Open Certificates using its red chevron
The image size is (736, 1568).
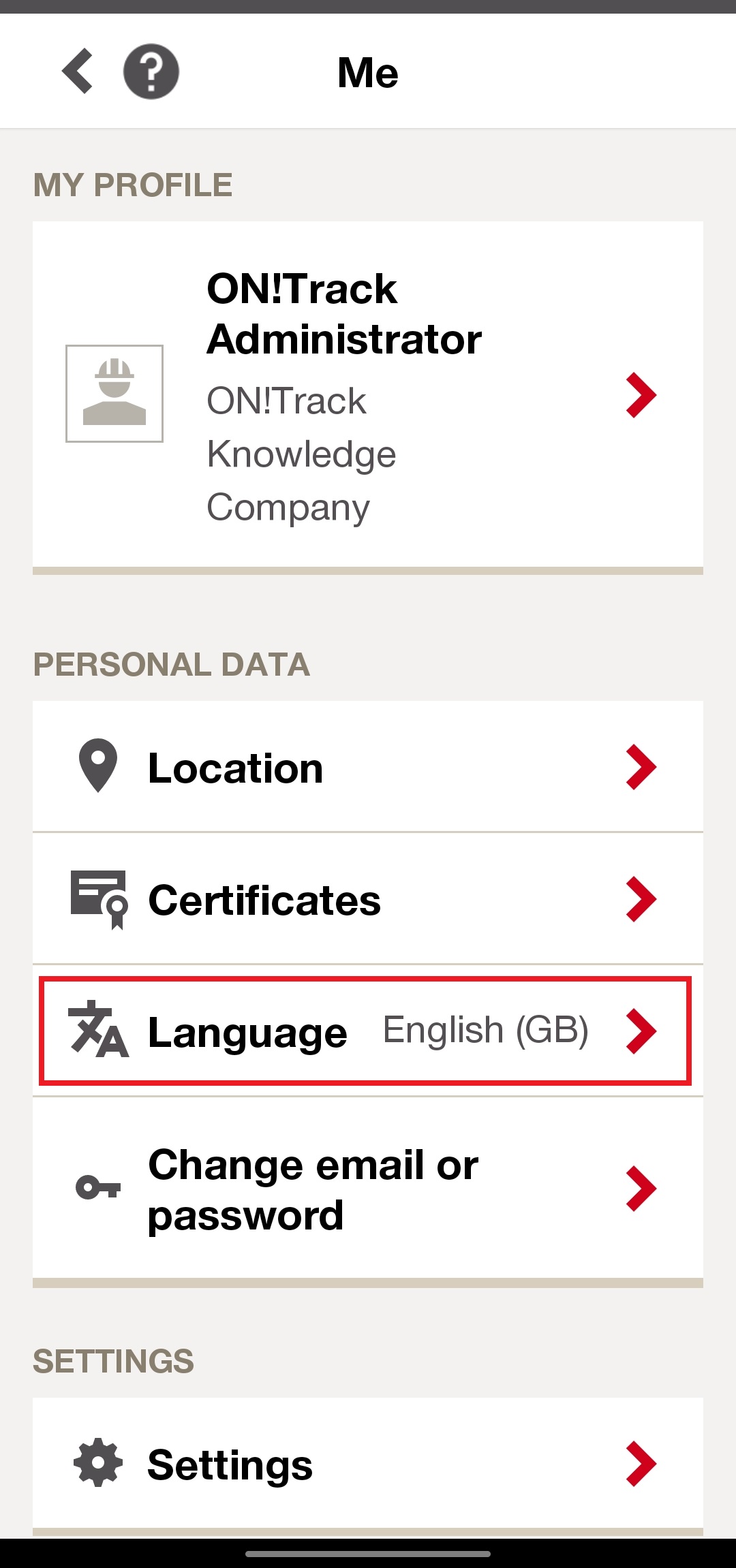point(641,899)
